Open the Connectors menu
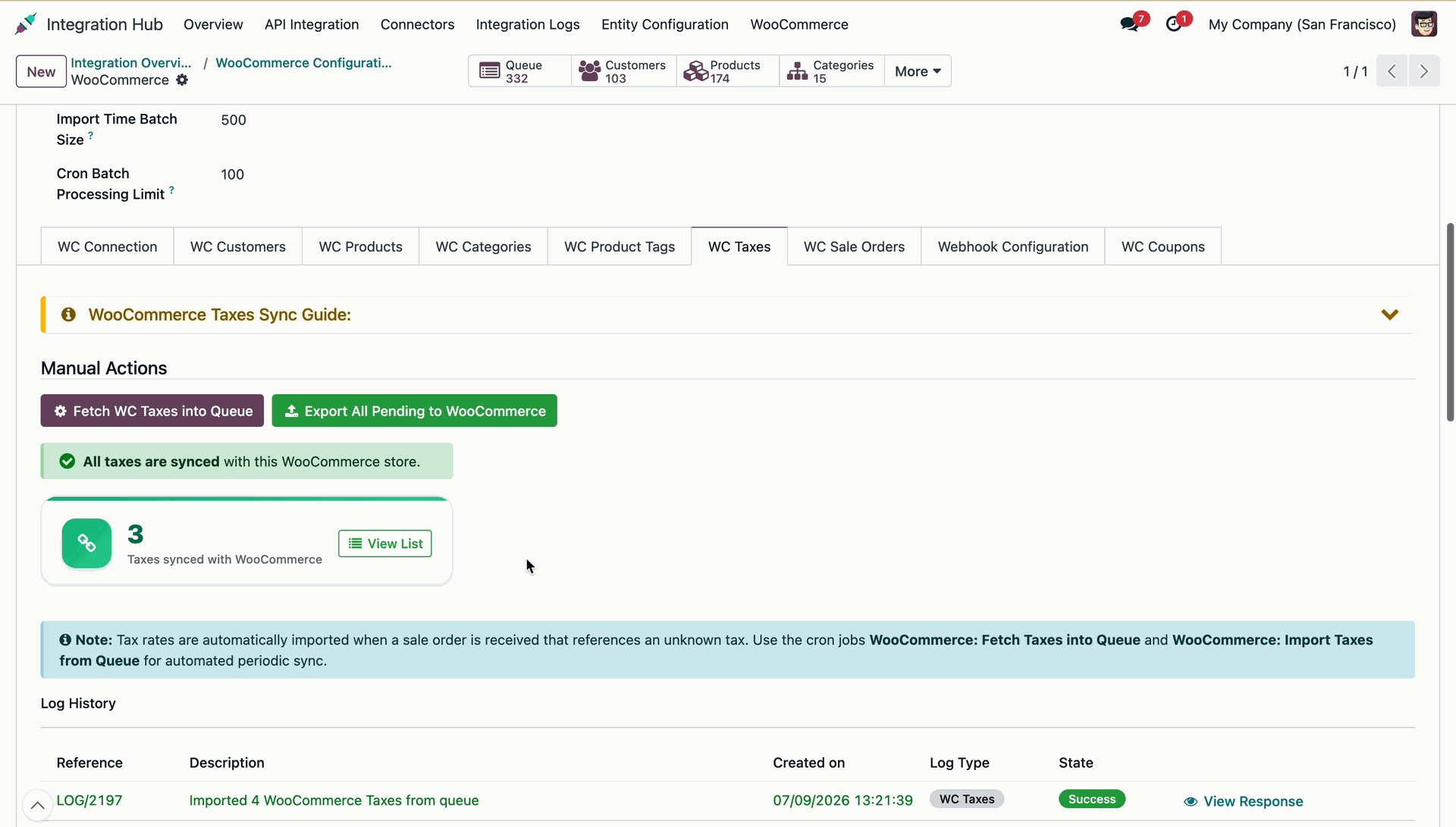Screen dimensions: 1456x827 (417, 24)
